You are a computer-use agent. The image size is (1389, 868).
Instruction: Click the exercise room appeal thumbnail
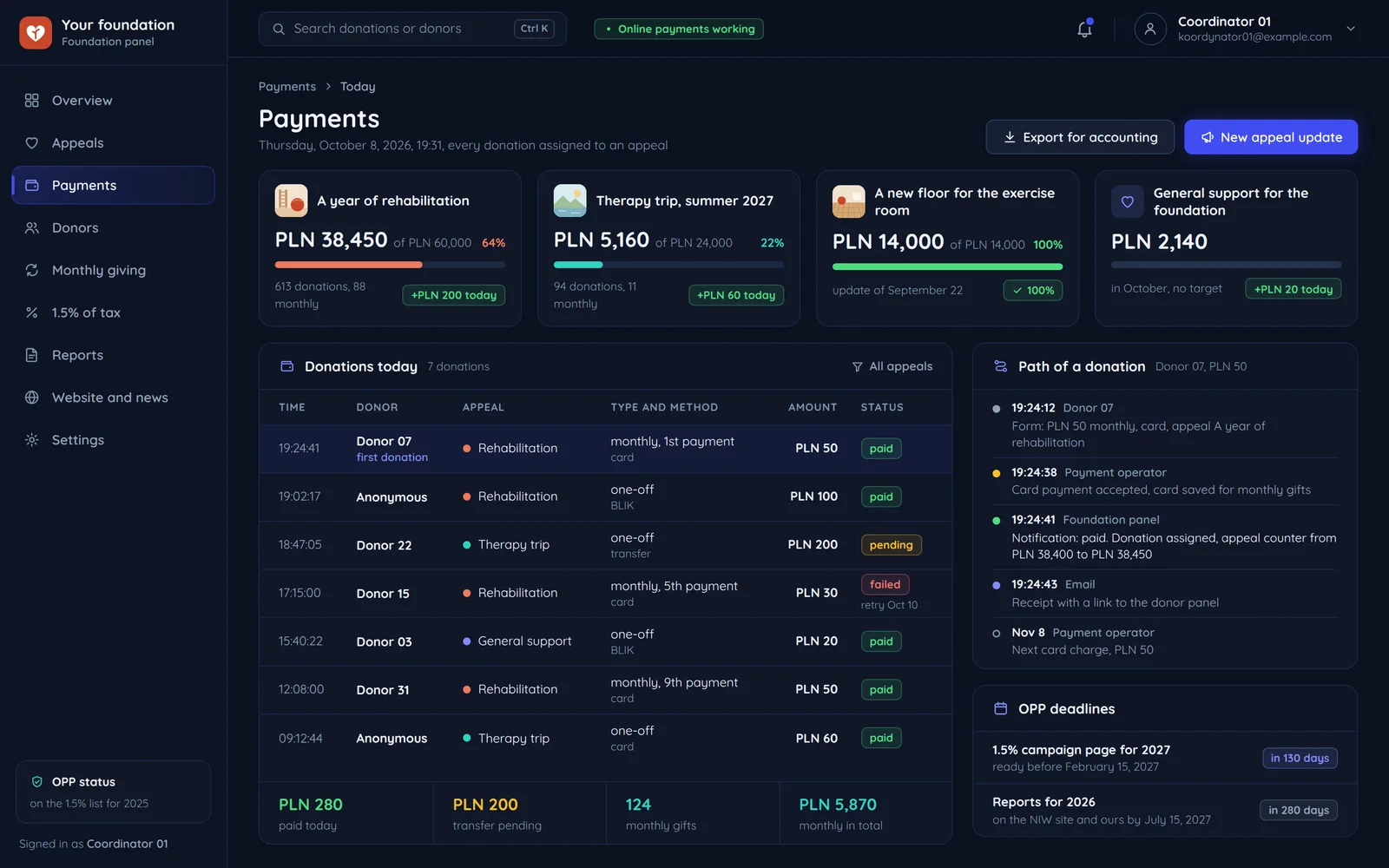(x=849, y=201)
